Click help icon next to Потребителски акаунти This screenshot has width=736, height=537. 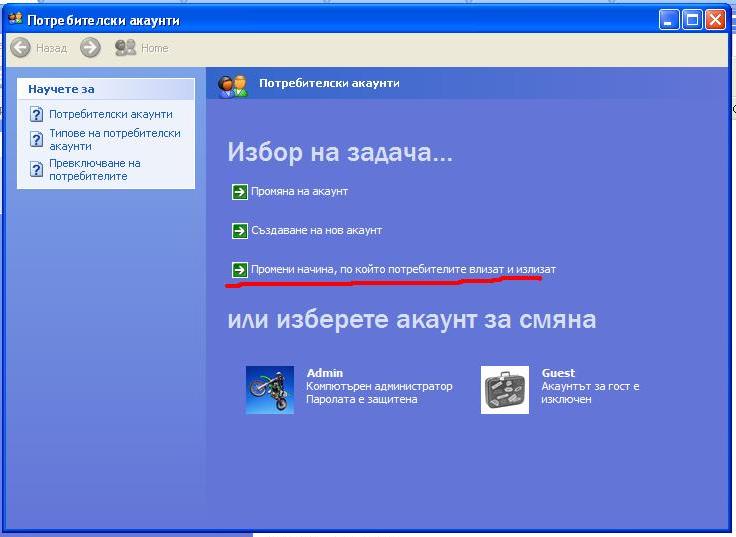[x=37, y=115]
